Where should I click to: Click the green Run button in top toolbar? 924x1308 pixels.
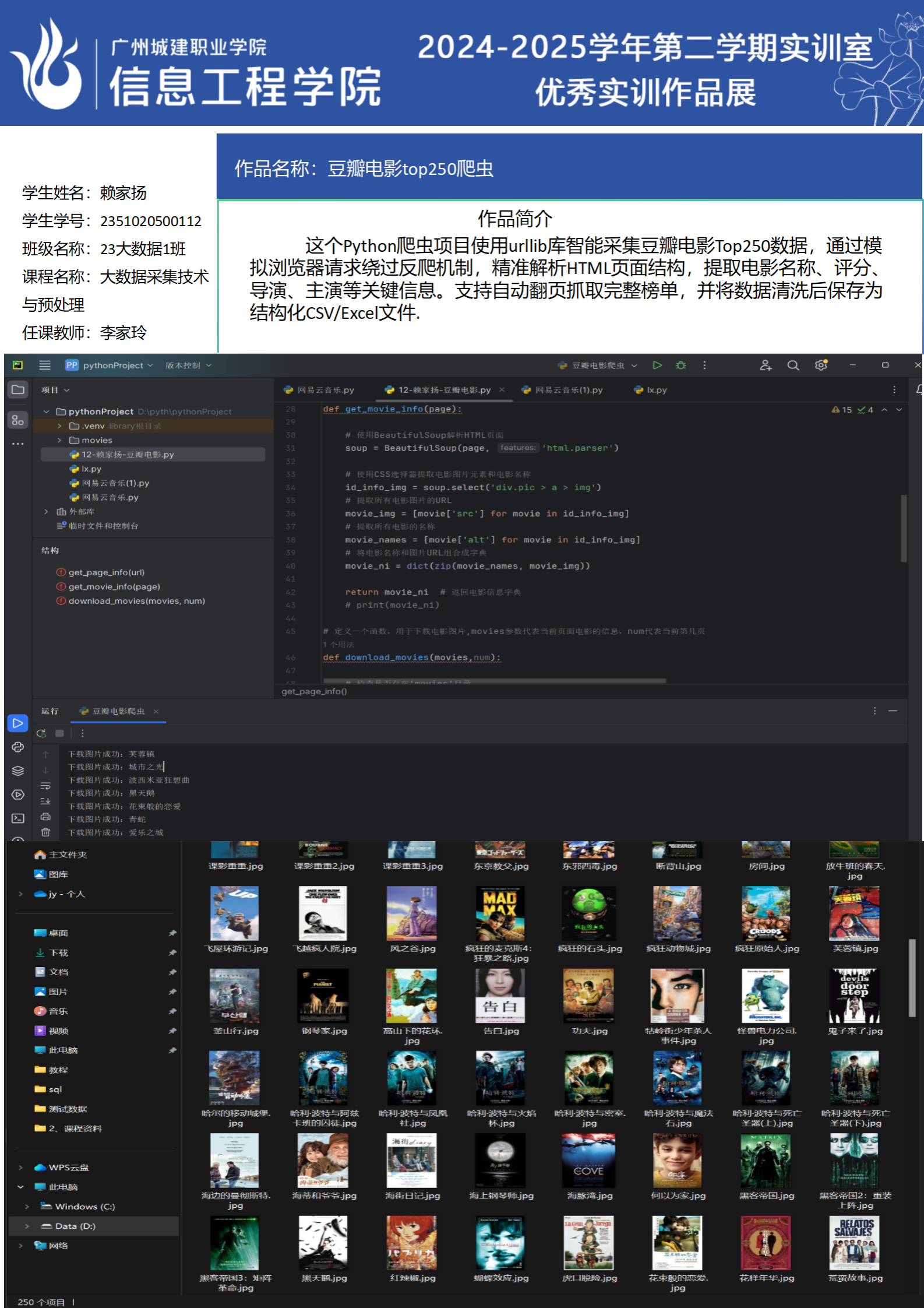pyautogui.click(x=657, y=365)
